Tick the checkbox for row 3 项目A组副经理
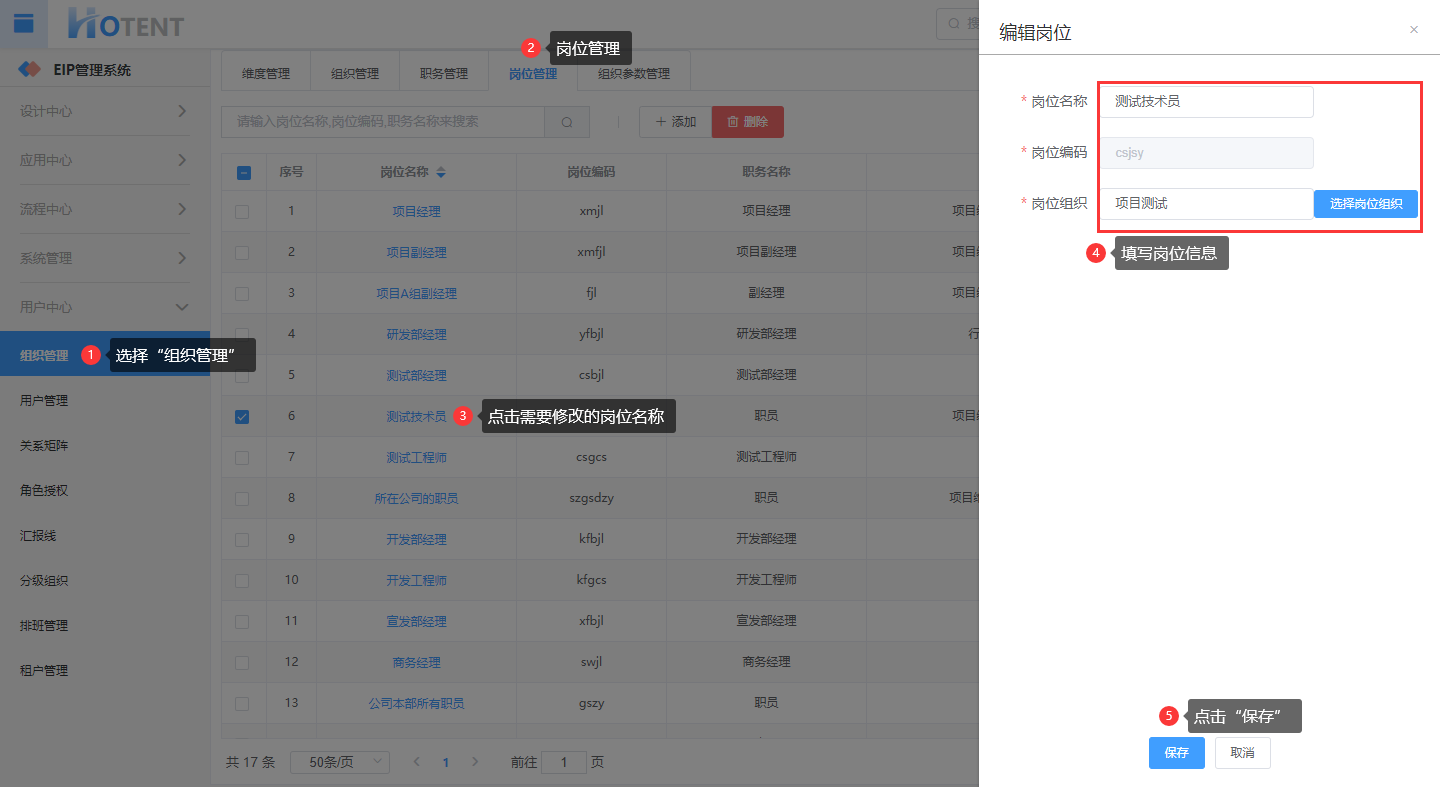This screenshot has width=1440, height=787. tap(242, 294)
